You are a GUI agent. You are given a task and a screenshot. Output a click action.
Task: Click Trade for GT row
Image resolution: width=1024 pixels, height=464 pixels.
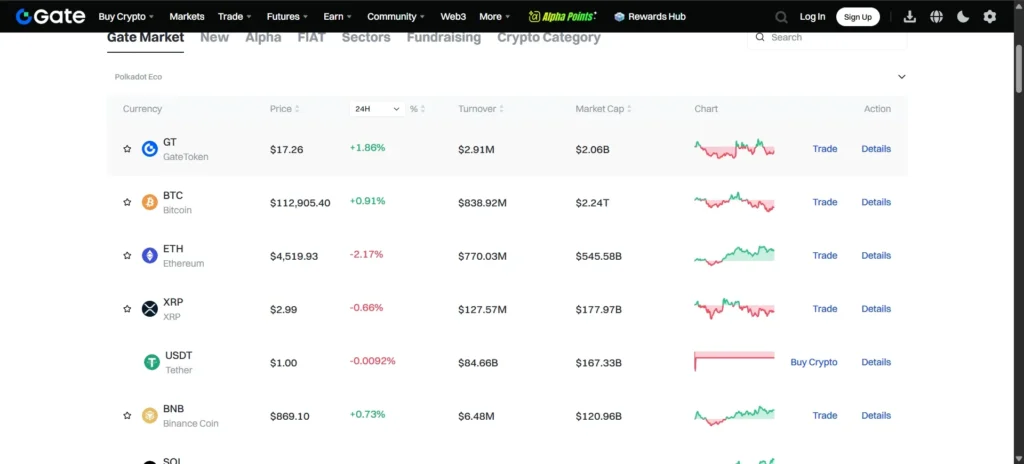825,149
